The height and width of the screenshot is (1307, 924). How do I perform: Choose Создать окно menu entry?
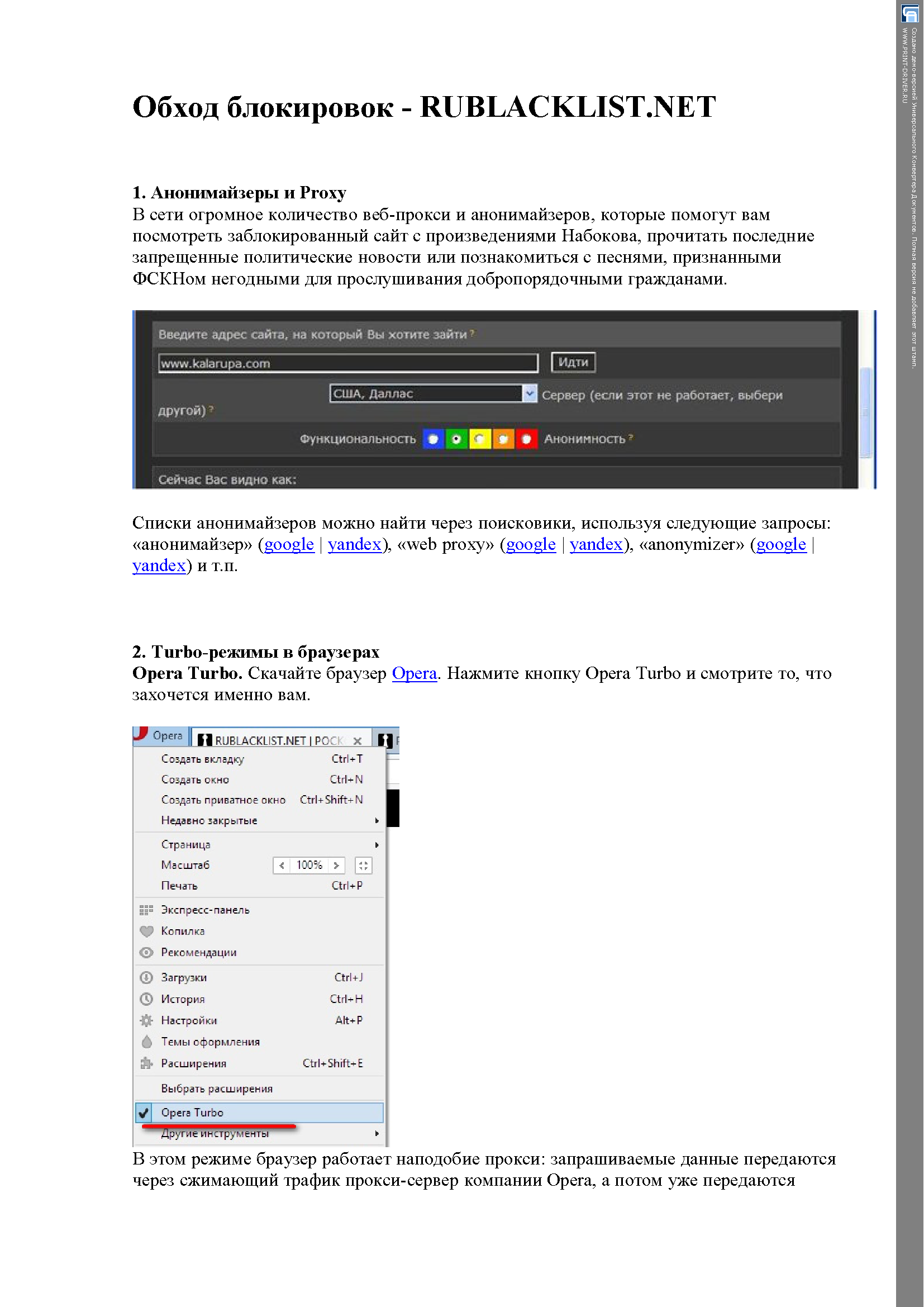click(x=259, y=780)
